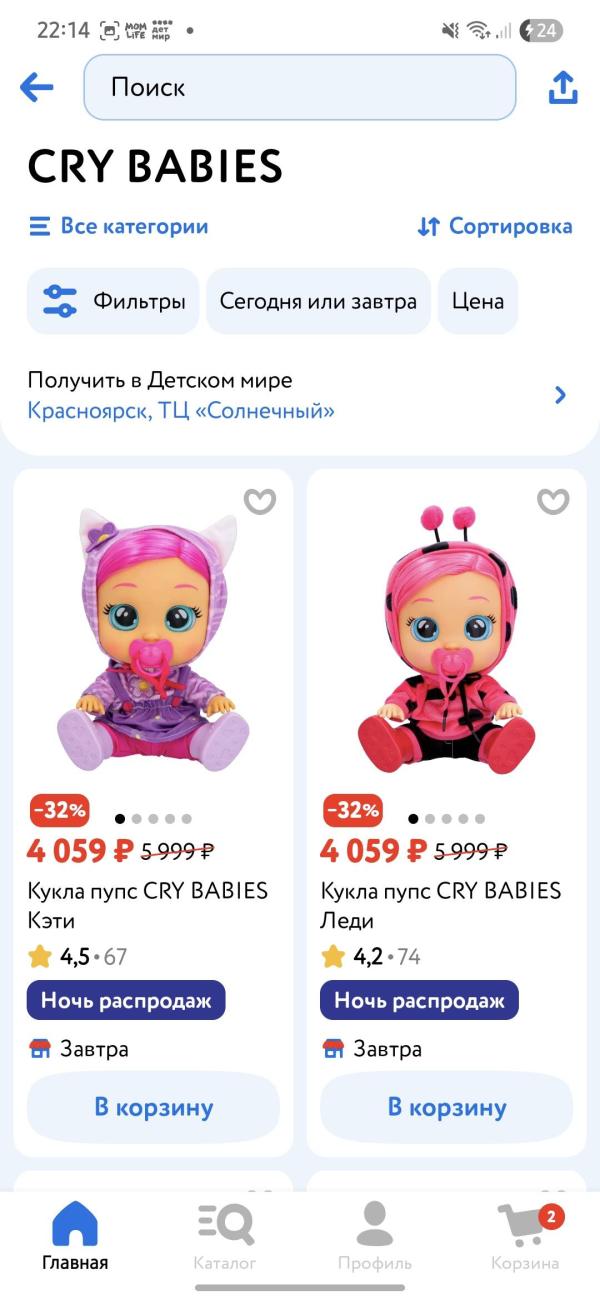Tap the share icon at top right
600x1299 pixels.
coord(563,87)
